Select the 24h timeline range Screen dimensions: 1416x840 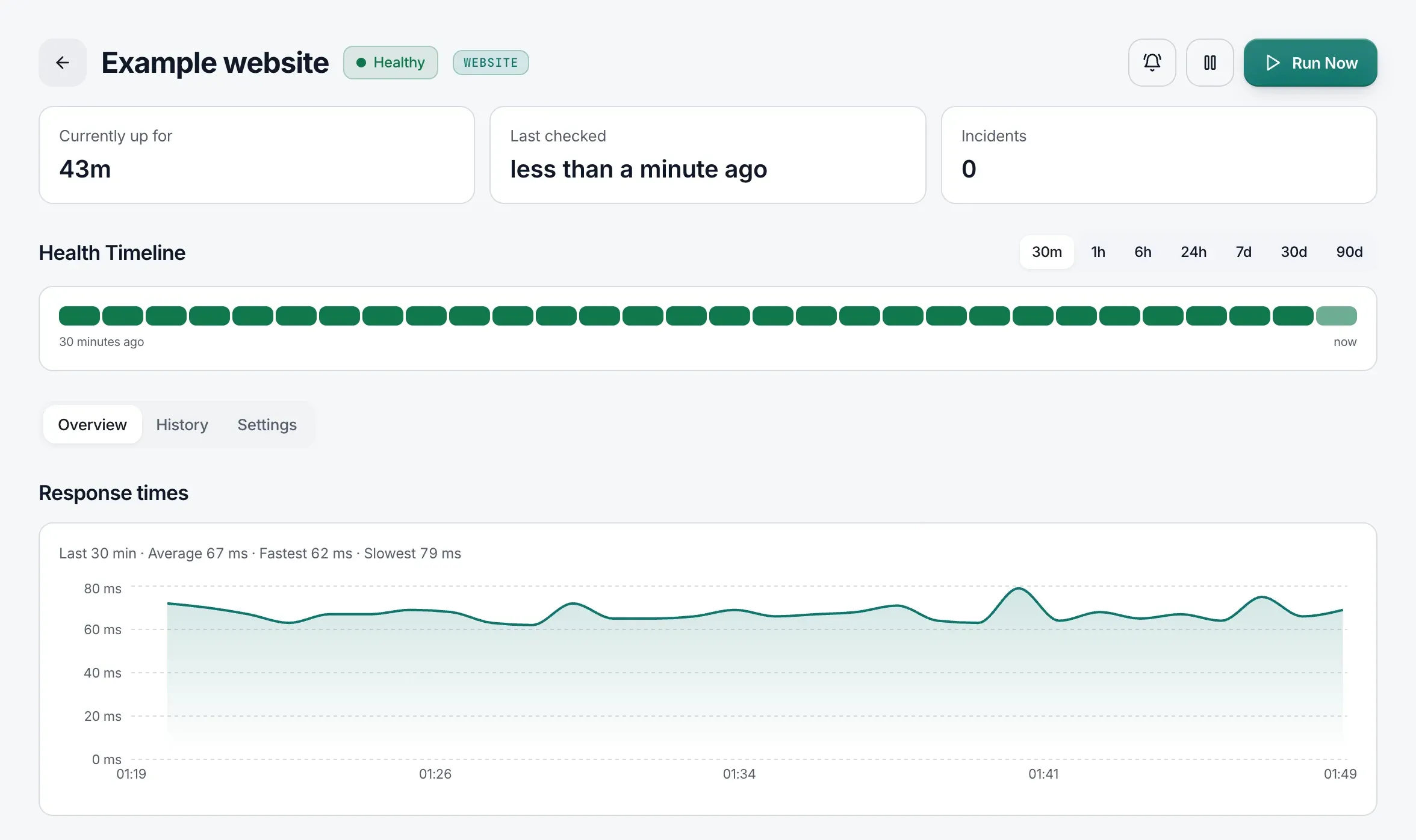point(1193,252)
